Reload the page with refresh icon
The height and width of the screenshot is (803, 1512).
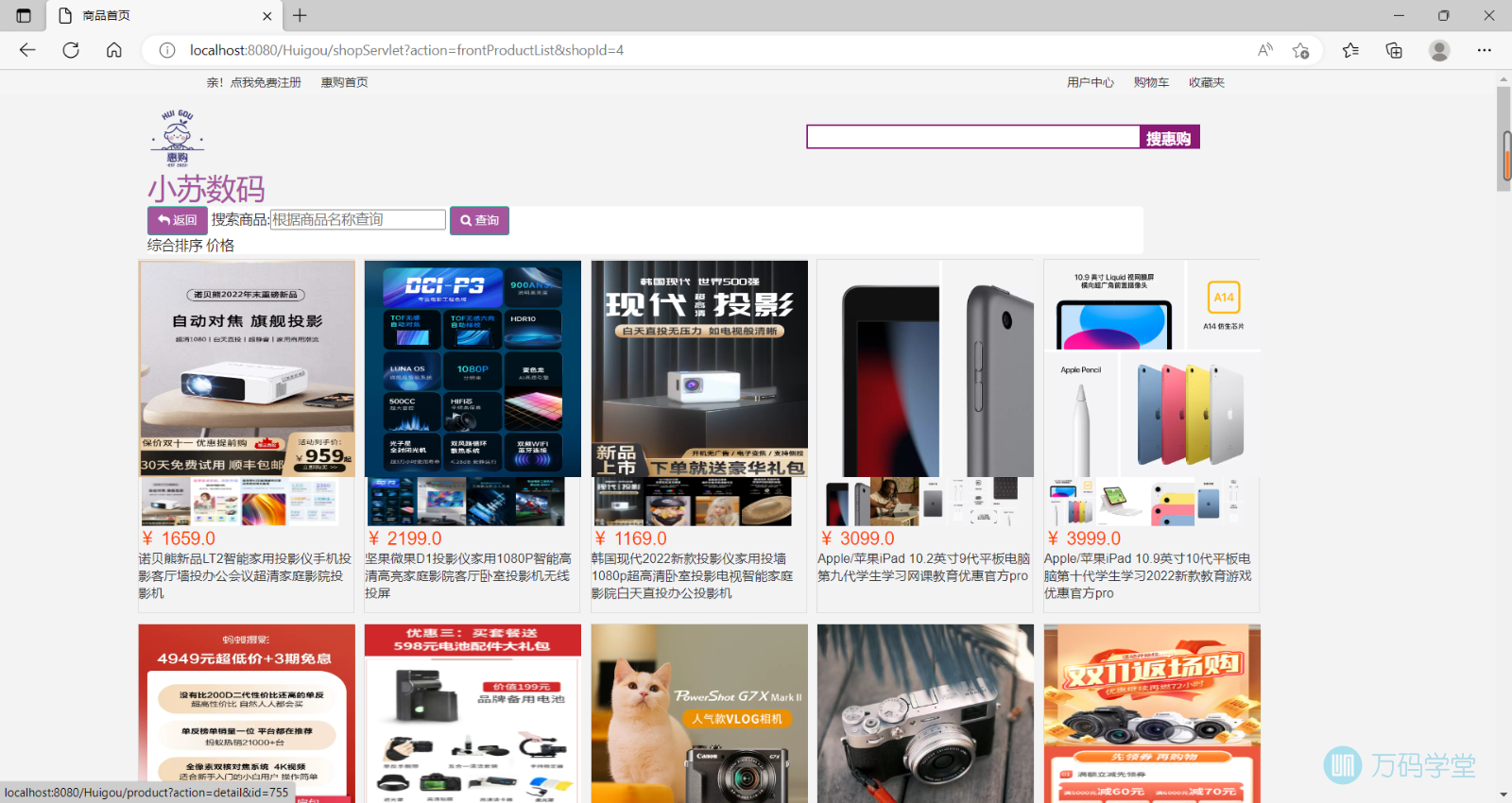click(71, 50)
